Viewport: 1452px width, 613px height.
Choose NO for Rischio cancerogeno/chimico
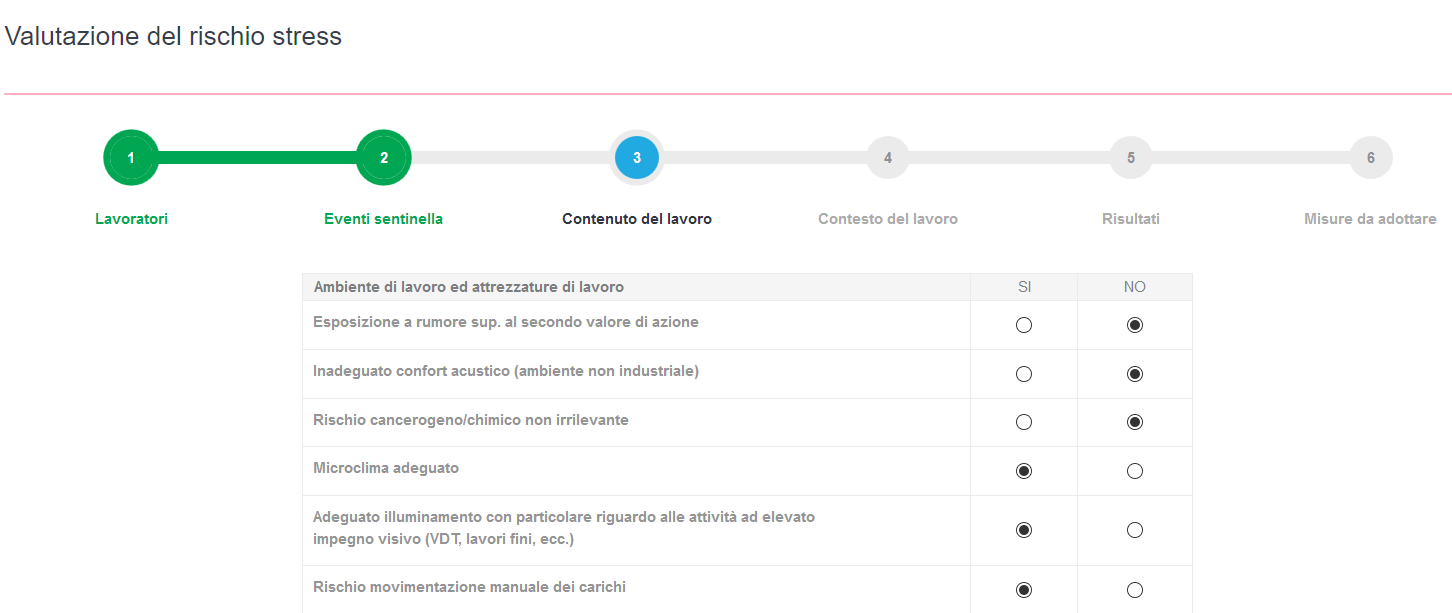1135,422
